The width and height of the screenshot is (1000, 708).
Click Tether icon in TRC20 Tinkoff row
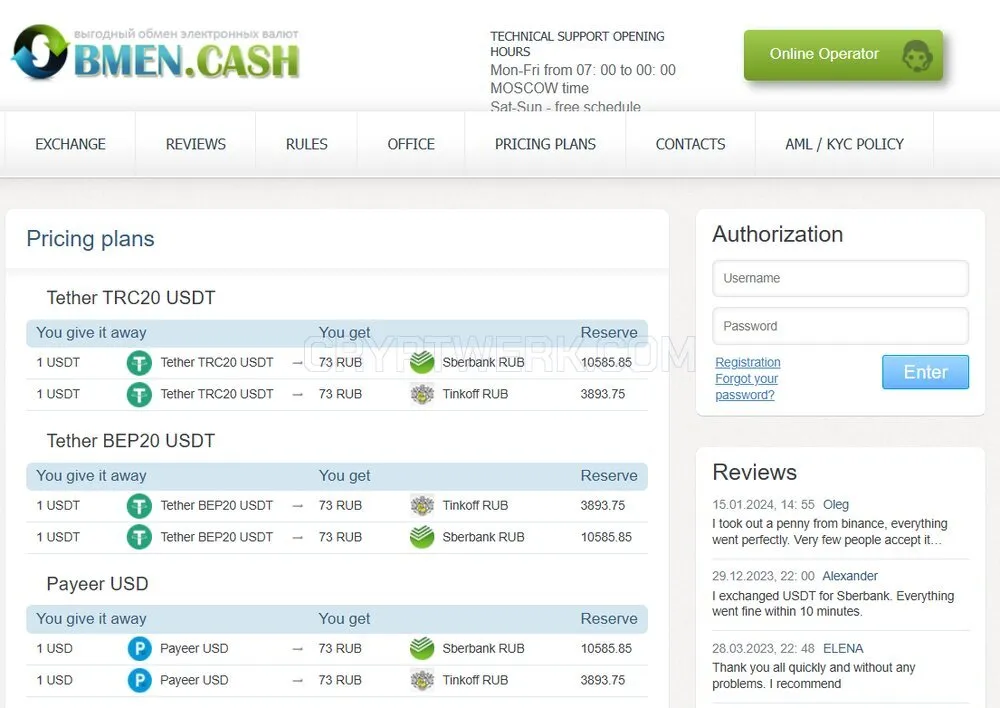(x=139, y=395)
